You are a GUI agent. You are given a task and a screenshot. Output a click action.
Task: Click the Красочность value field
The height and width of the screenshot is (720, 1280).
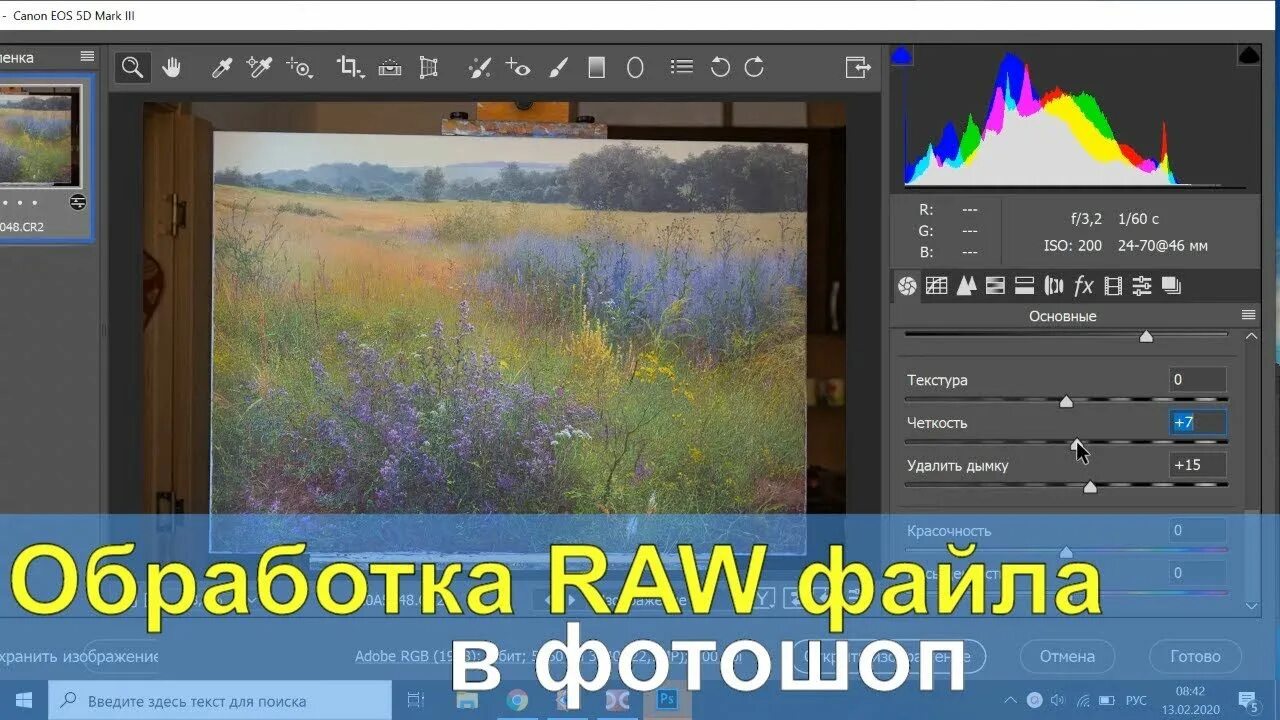click(x=1198, y=530)
